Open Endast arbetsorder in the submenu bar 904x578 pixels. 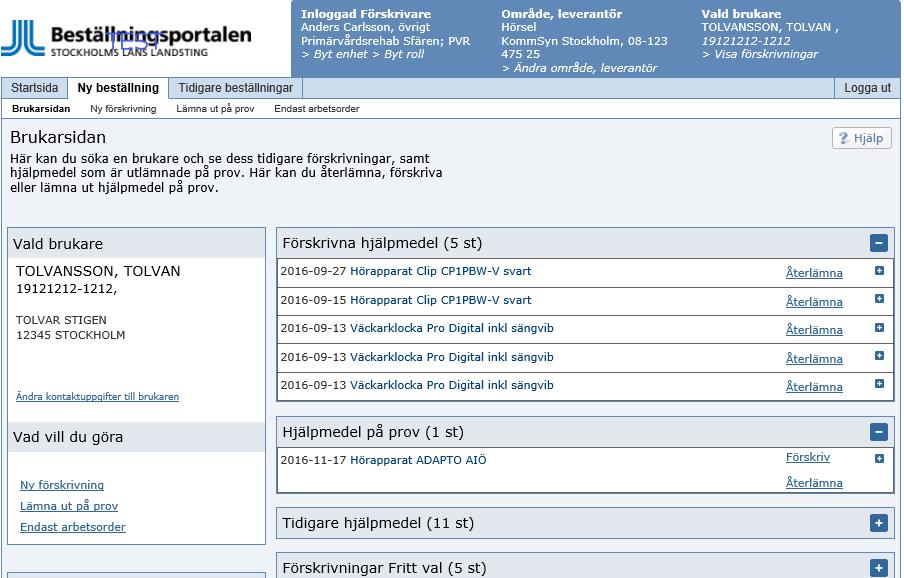click(x=317, y=109)
